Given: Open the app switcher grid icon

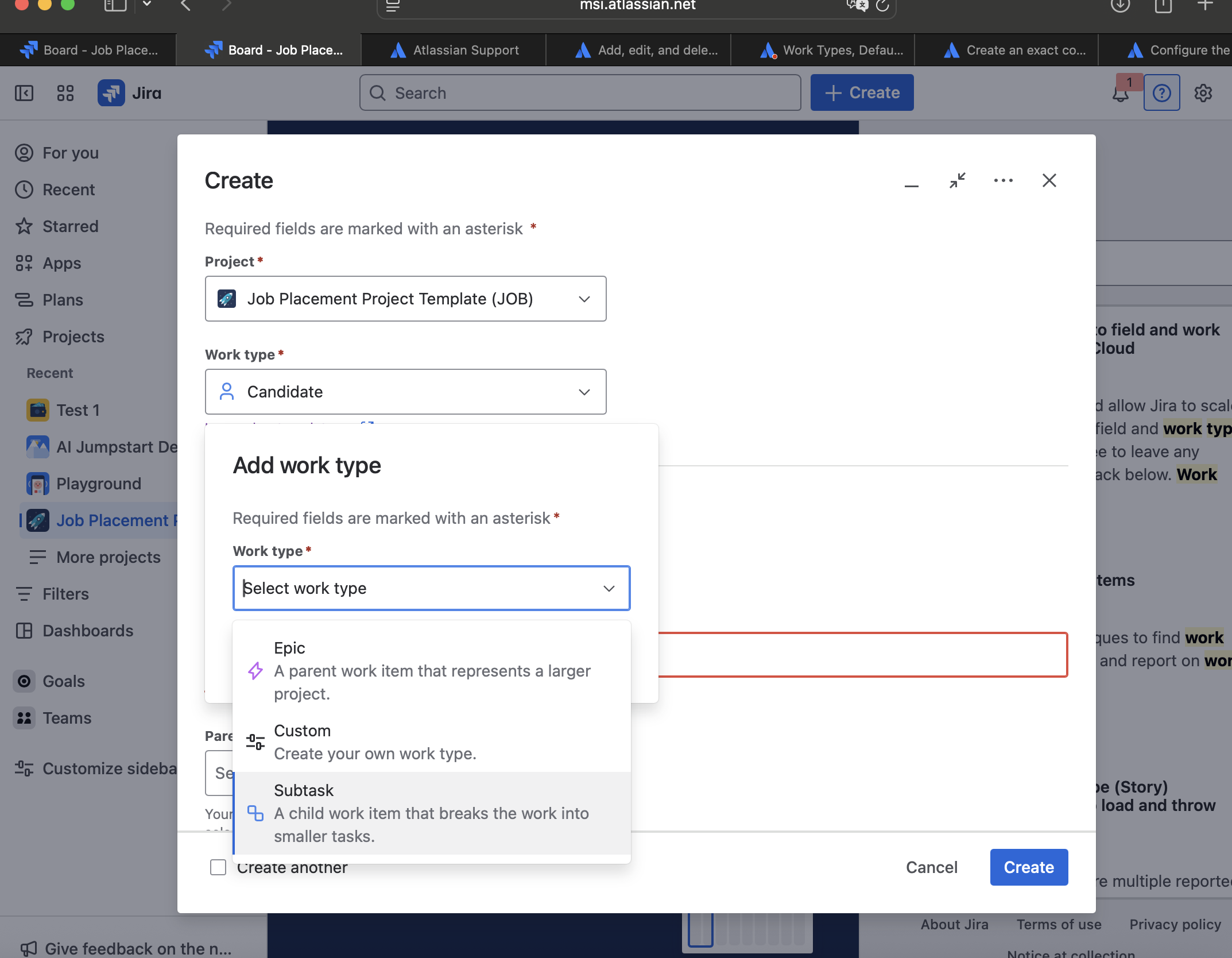Looking at the screenshot, I should (x=65, y=92).
